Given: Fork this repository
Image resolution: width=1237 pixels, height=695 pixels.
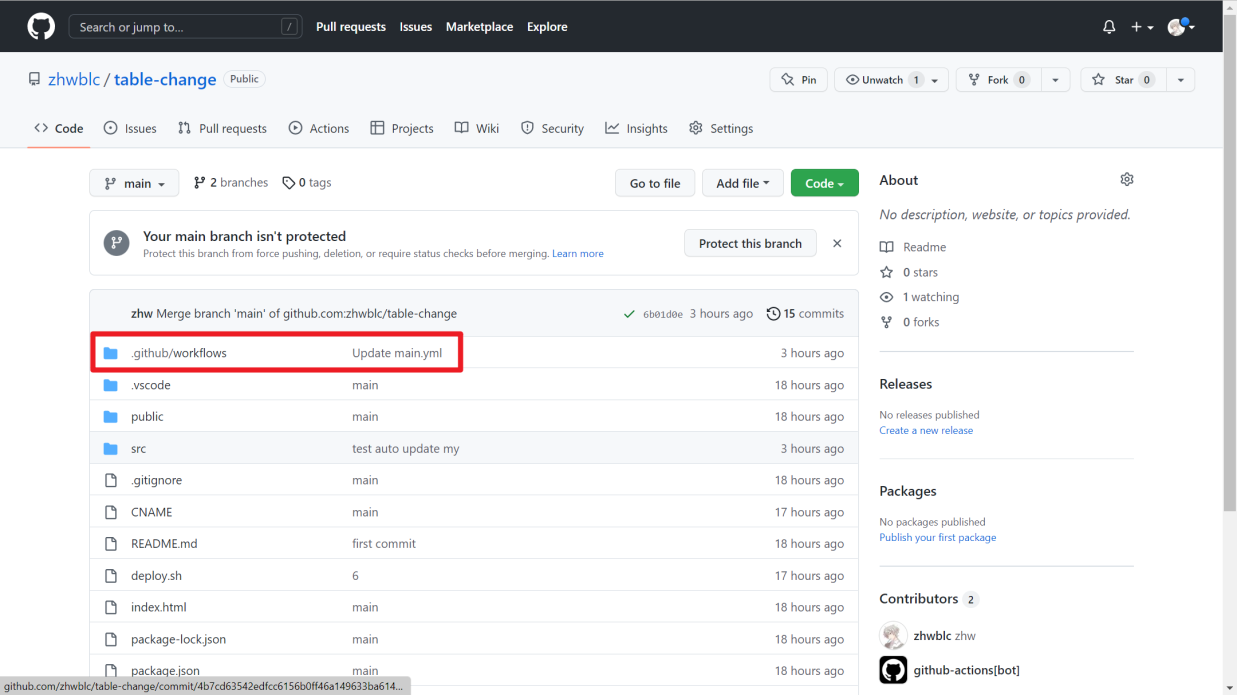Looking at the screenshot, I should point(999,80).
